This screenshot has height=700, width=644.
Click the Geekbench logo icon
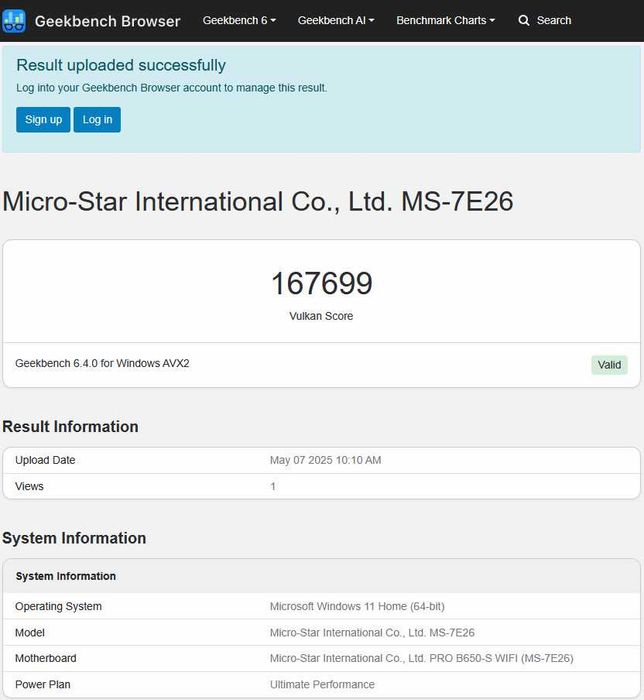click(14, 21)
